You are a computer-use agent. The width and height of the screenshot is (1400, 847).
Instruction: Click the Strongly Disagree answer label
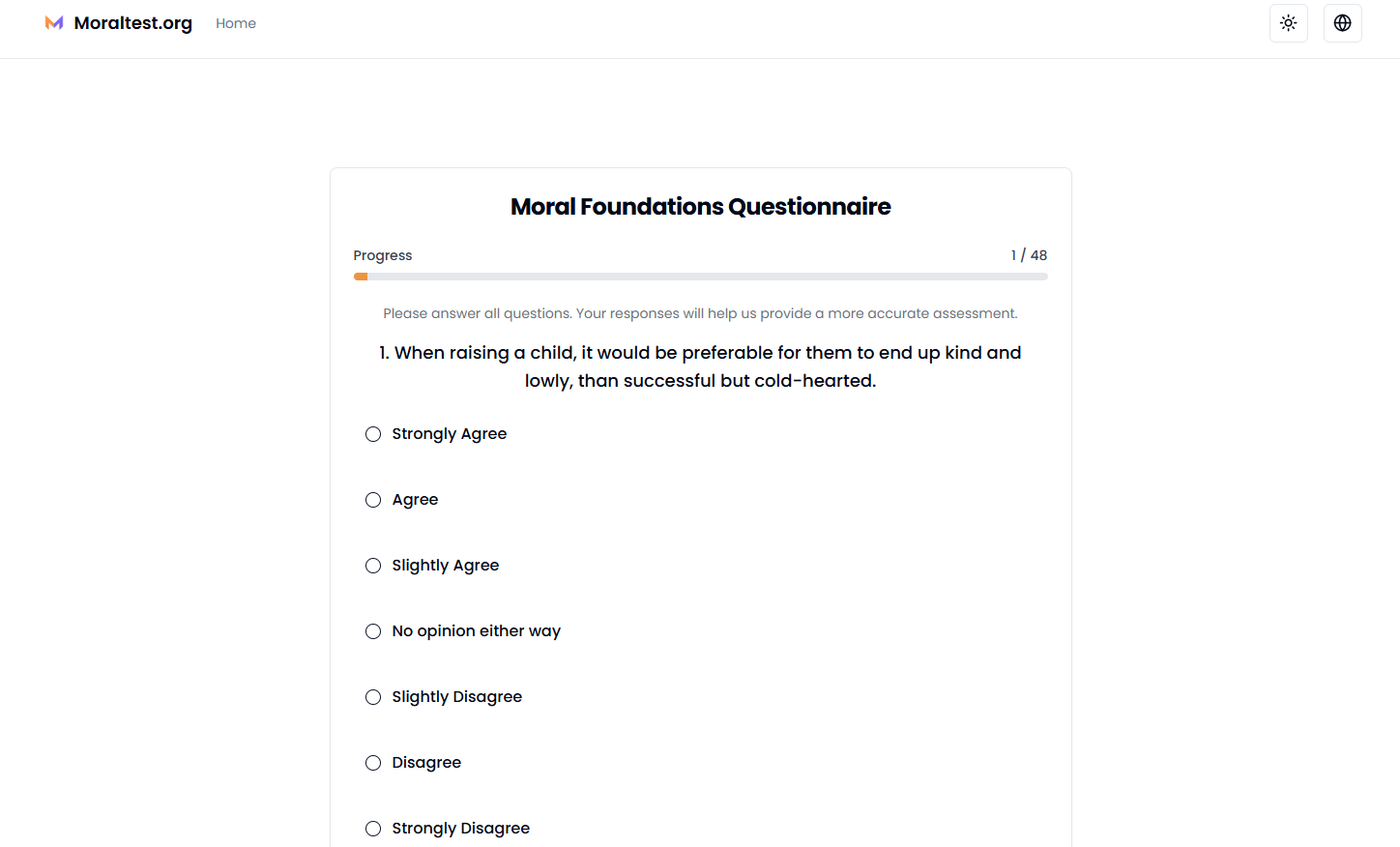tap(460, 829)
